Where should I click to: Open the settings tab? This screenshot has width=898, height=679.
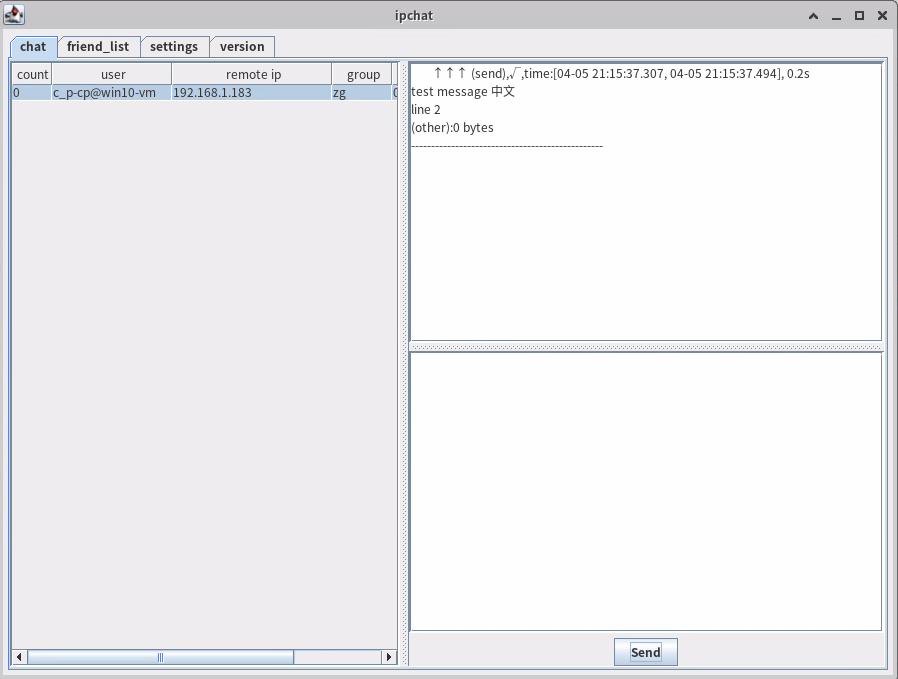174,47
